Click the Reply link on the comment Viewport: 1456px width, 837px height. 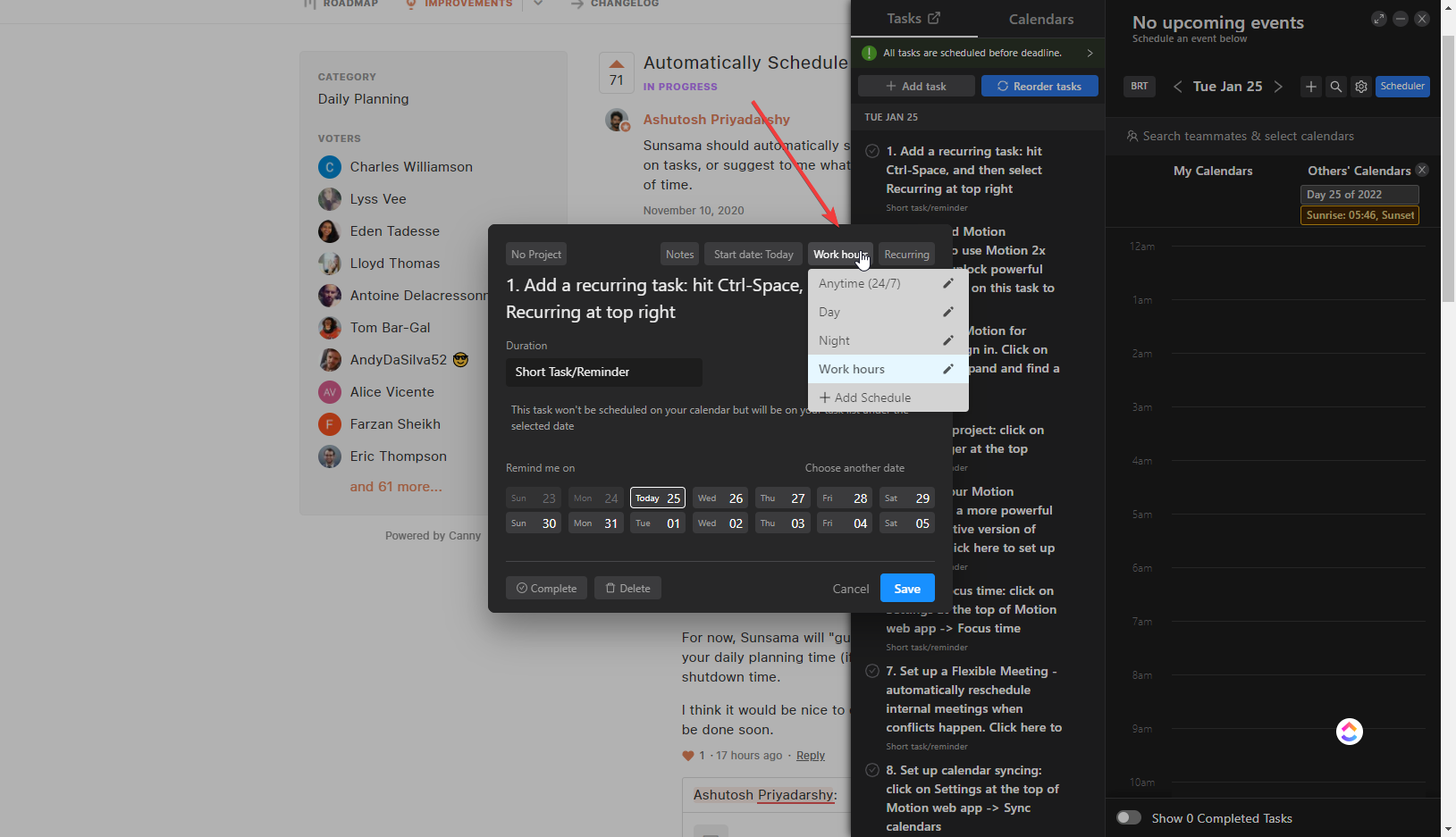pyautogui.click(x=811, y=756)
